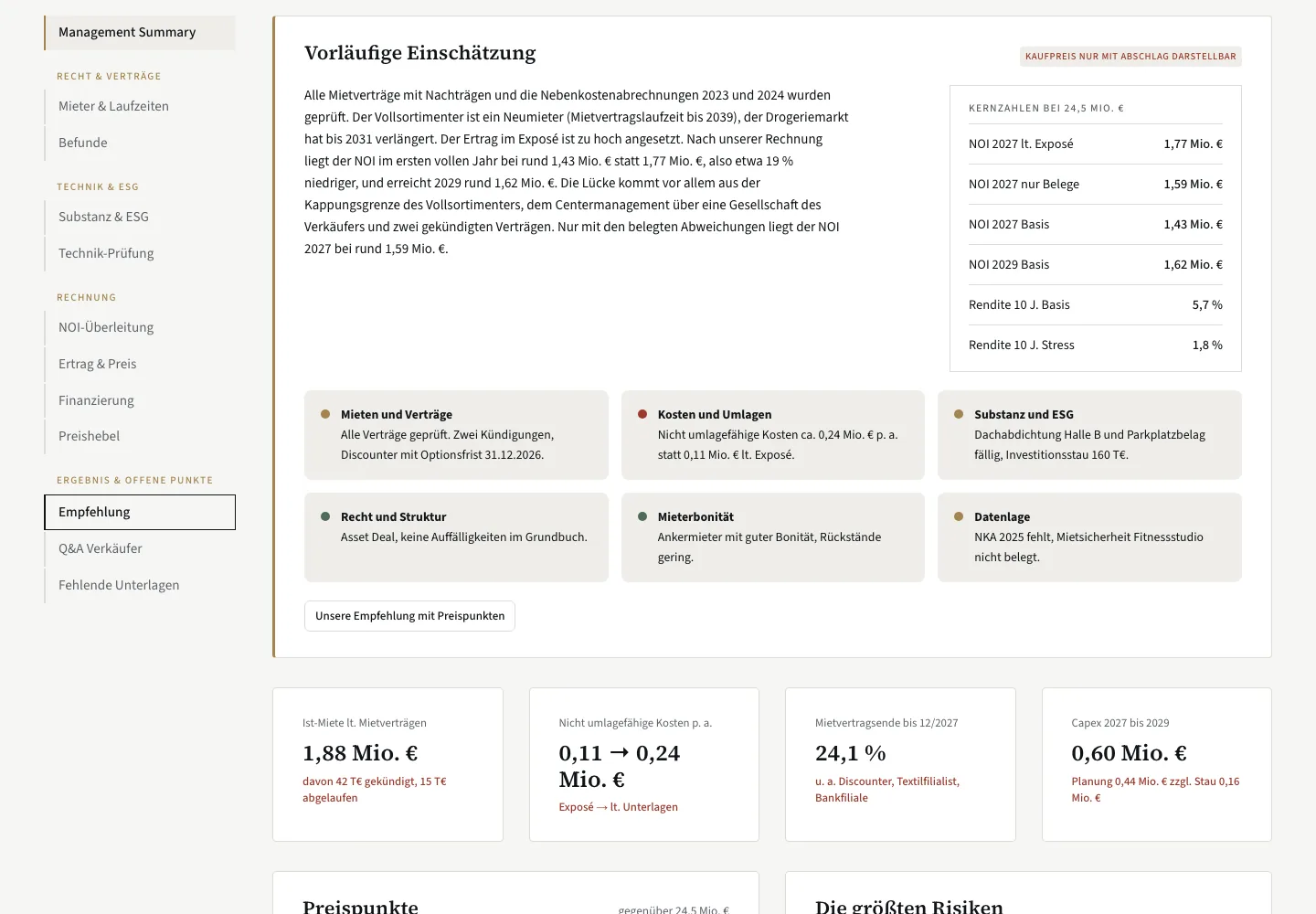
Task: Click red status dot of Kosten und Umlagen
Action: pos(642,414)
